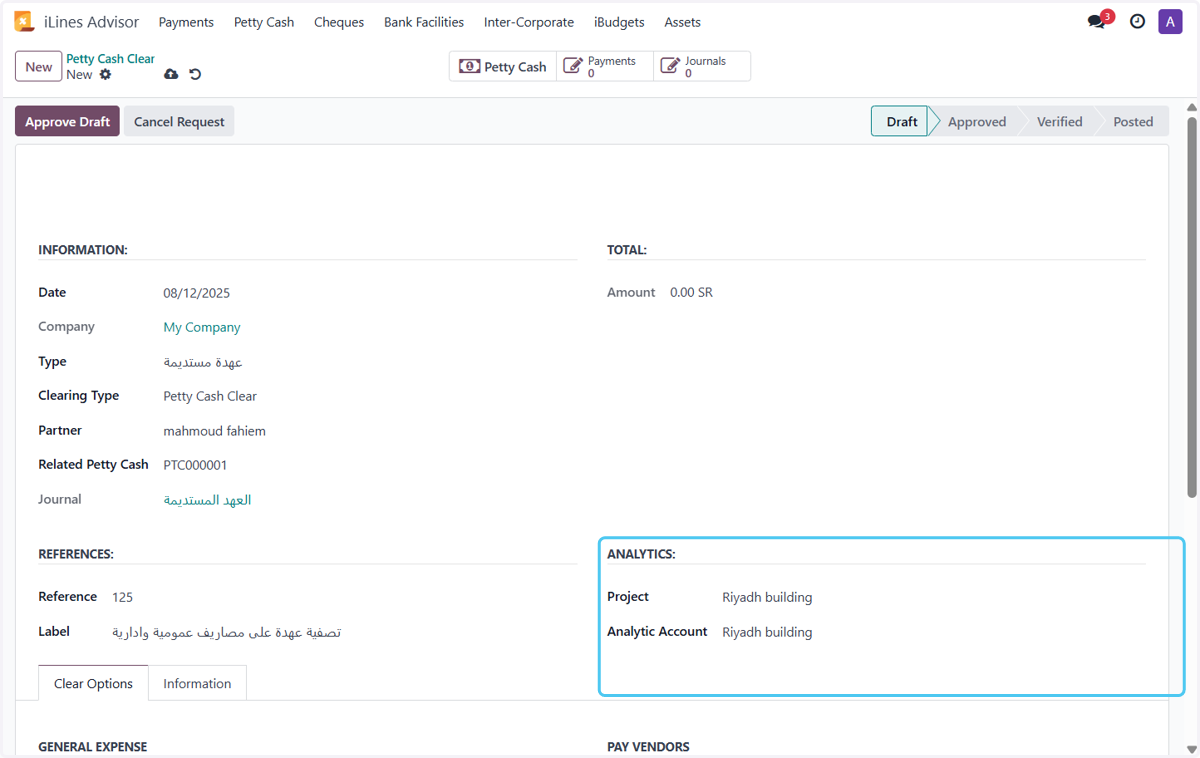
Task: Select the Verified status stage
Action: pos(1059,122)
